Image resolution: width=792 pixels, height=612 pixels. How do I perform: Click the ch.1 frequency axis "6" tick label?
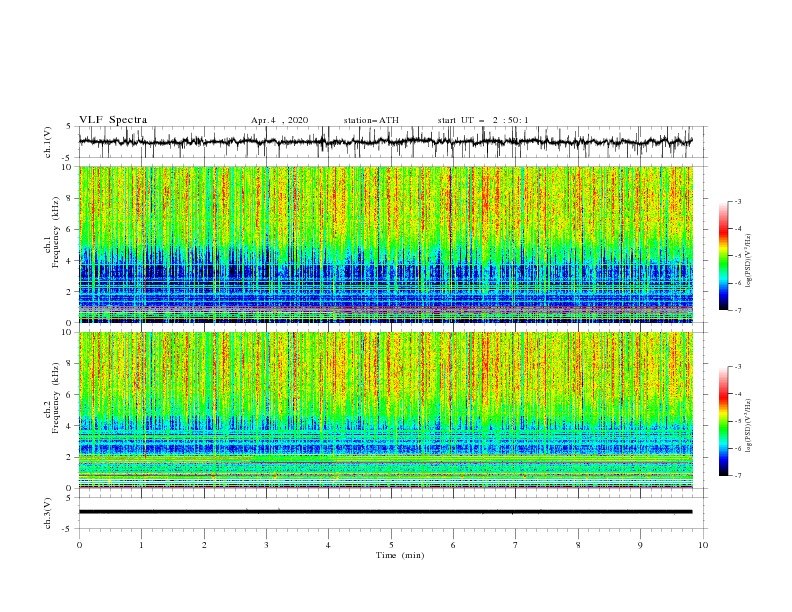click(x=69, y=229)
